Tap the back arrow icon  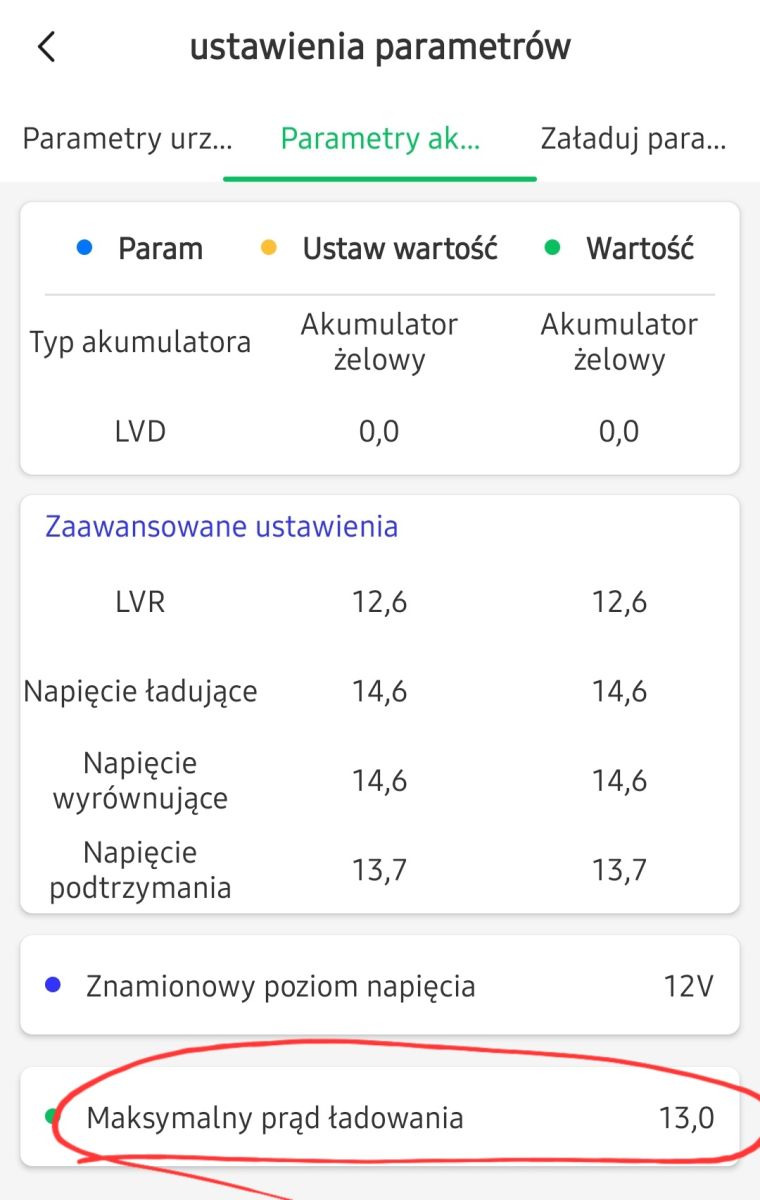(46, 47)
